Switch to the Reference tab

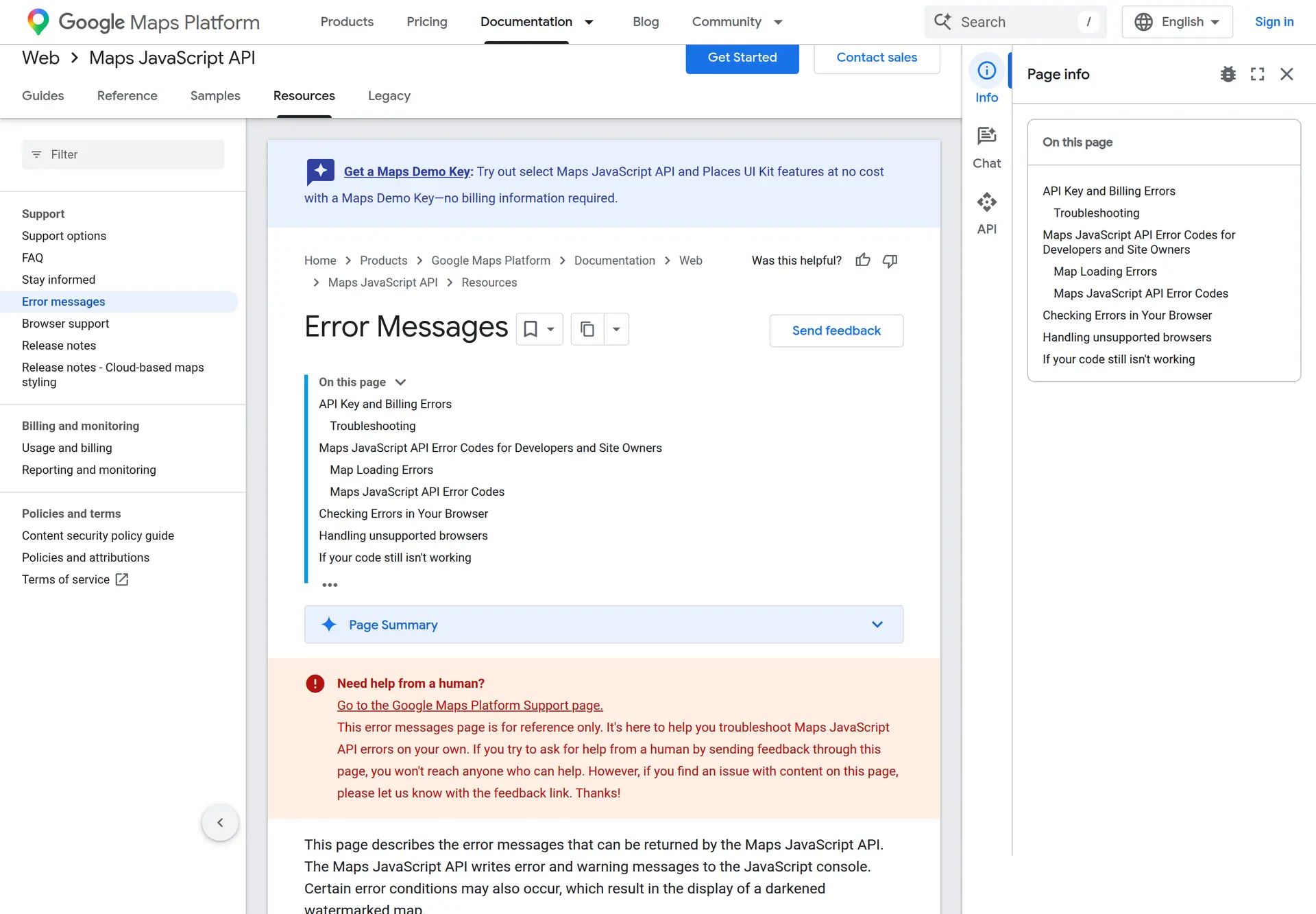tap(127, 96)
